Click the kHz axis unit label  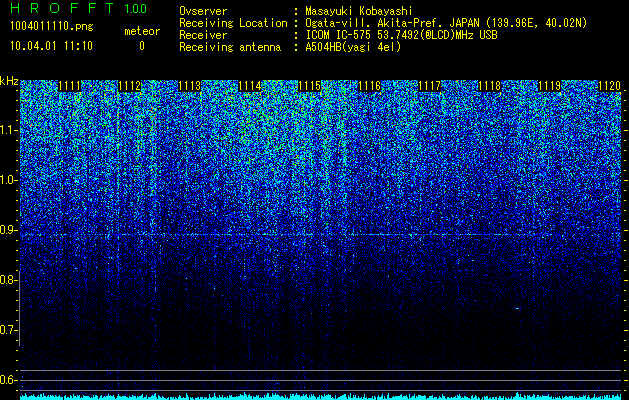[x=9, y=81]
